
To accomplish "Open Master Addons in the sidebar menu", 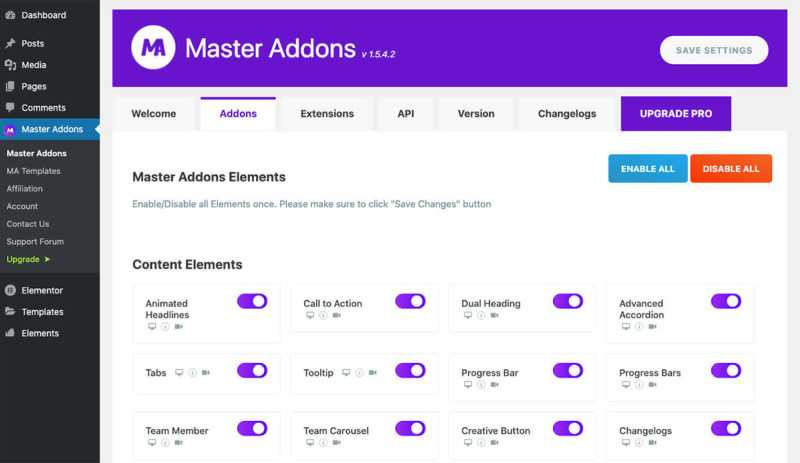I will 50,129.
